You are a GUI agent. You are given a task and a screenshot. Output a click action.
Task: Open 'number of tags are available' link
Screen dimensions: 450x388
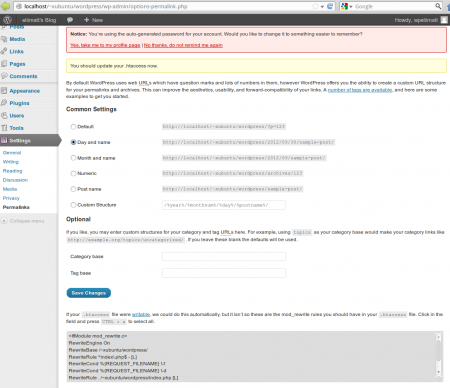tap(360, 90)
